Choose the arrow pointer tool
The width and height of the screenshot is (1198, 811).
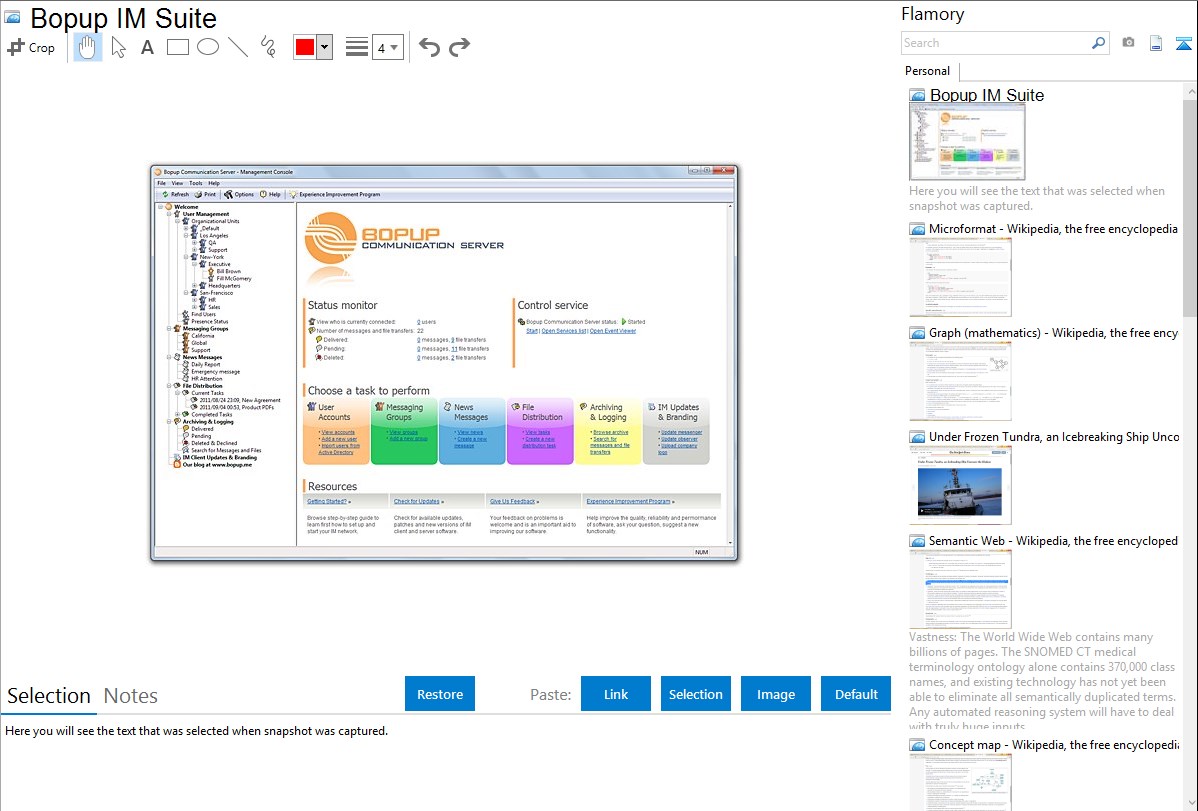[x=118, y=47]
